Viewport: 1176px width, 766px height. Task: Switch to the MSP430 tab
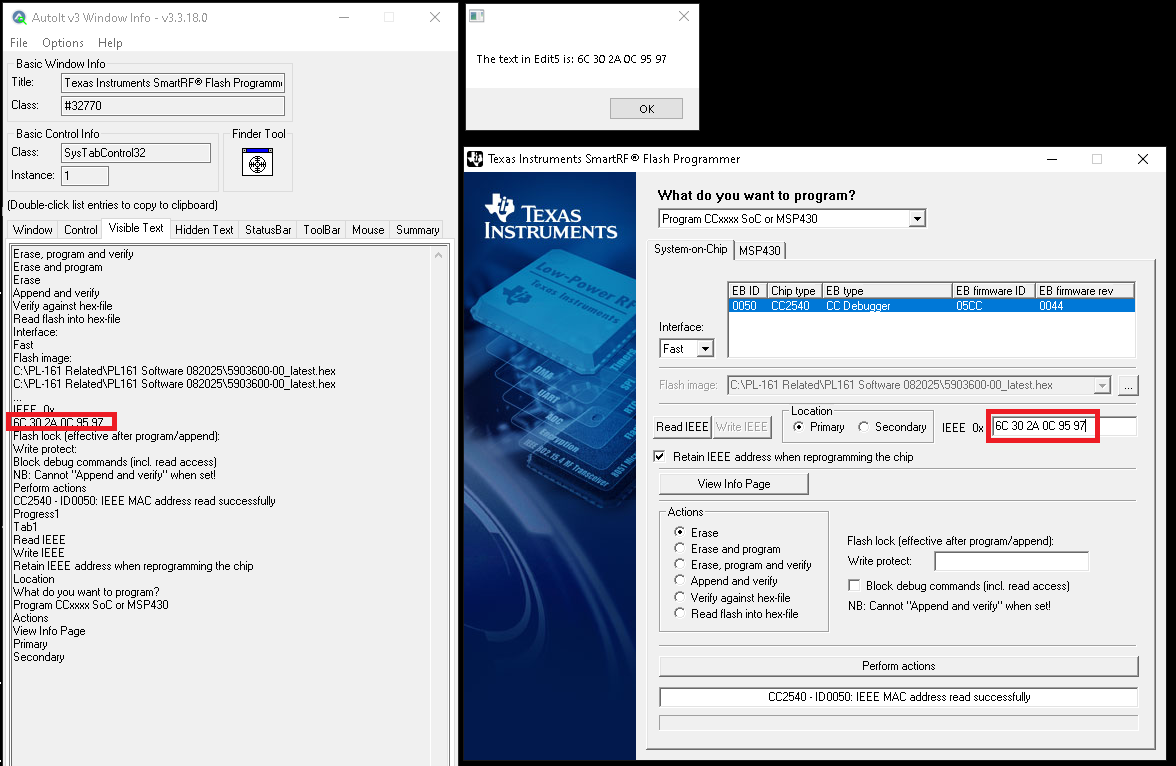[760, 250]
